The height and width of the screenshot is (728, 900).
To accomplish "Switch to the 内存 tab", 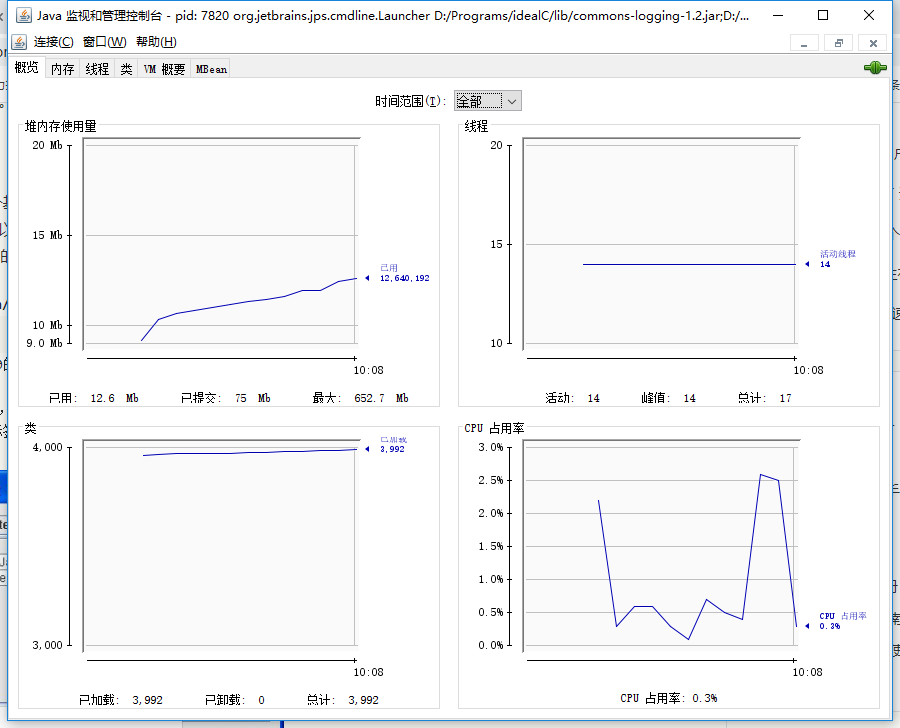I will 61,69.
